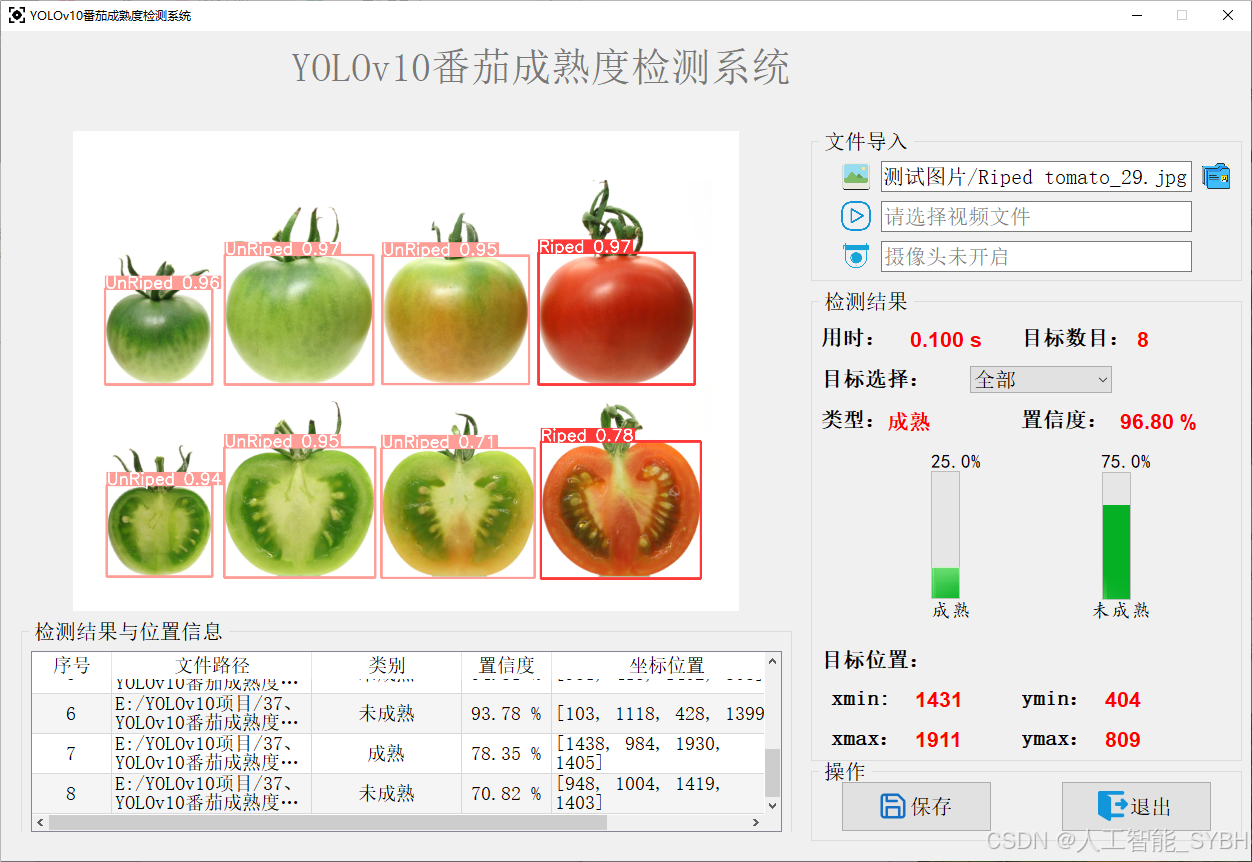Click the image file picker icon
The image size is (1252, 862).
tap(856, 177)
